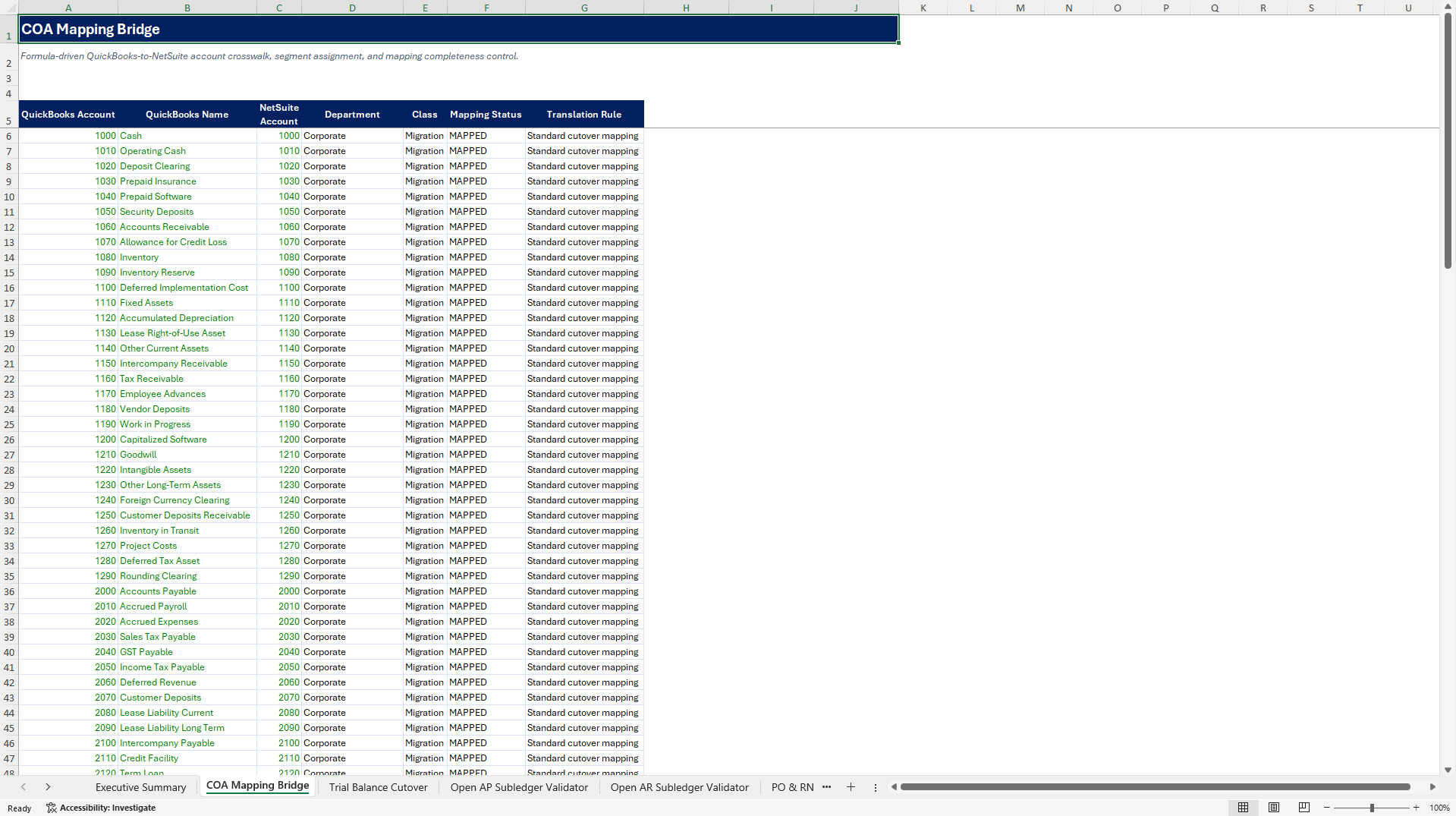Click horizontal scrollbar right arrow

tap(1432, 787)
